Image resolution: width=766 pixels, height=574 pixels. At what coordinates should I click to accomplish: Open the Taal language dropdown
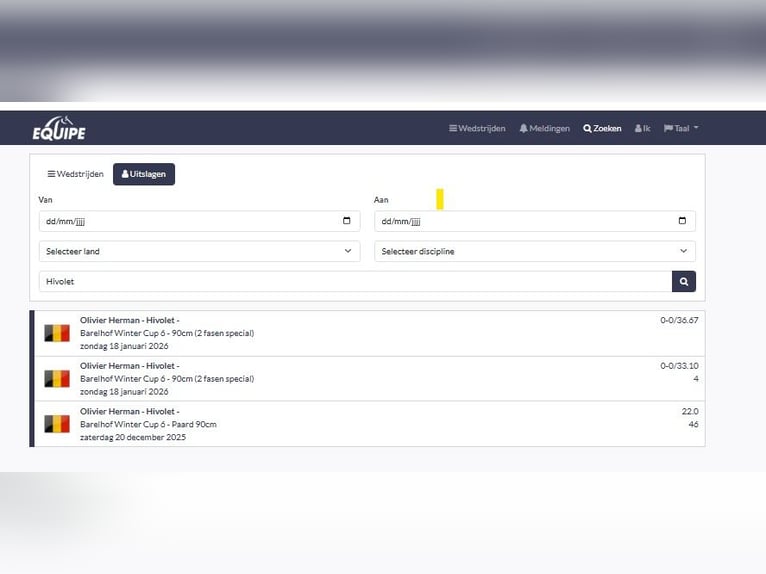(x=681, y=129)
